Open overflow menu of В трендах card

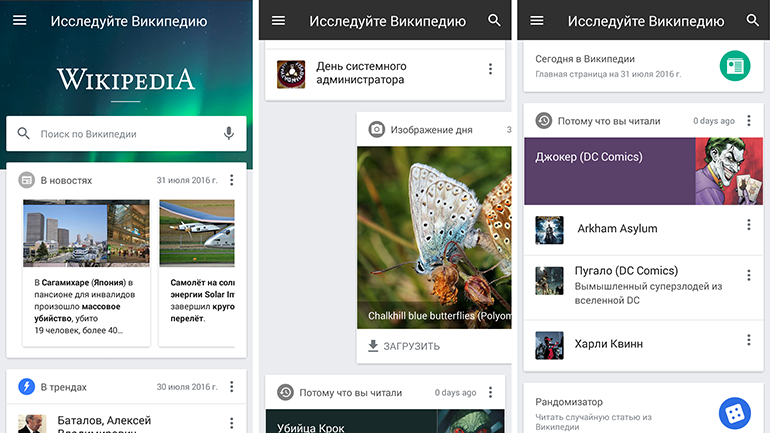tap(231, 387)
